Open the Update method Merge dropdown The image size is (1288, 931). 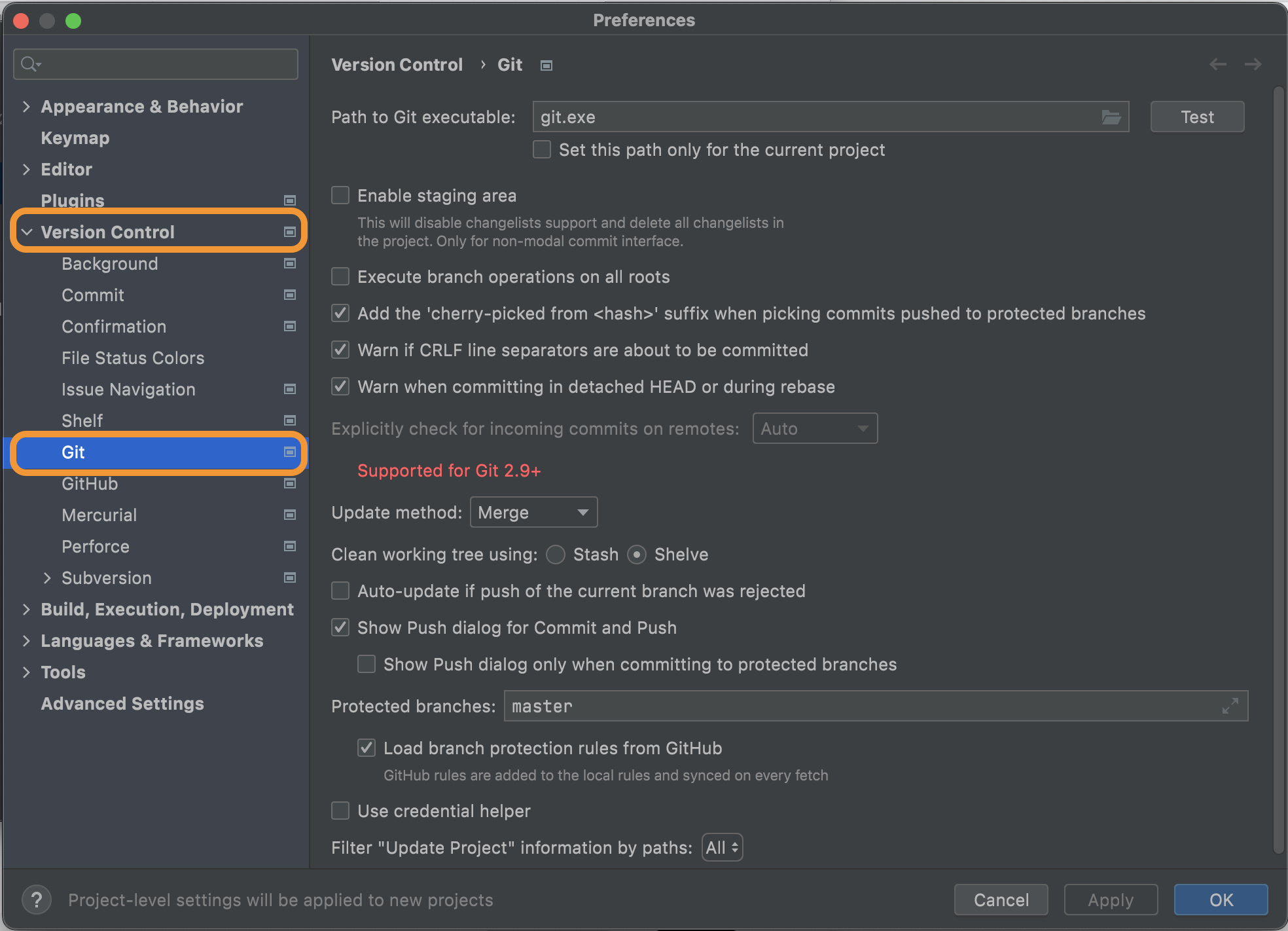click(x=533, y=513)
